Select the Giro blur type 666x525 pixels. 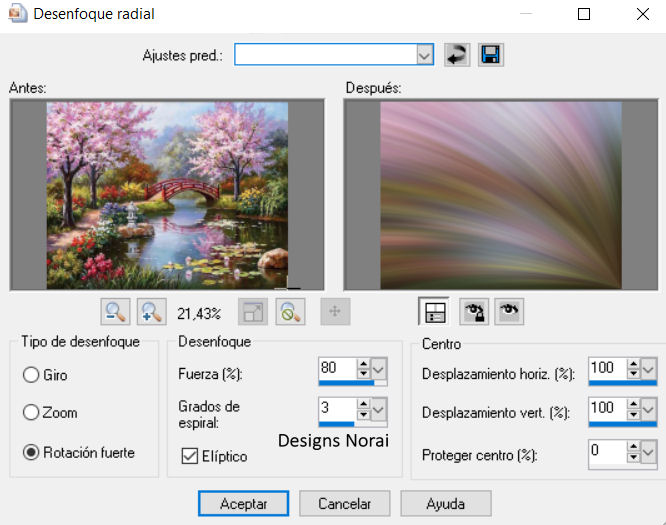(31, 375)
